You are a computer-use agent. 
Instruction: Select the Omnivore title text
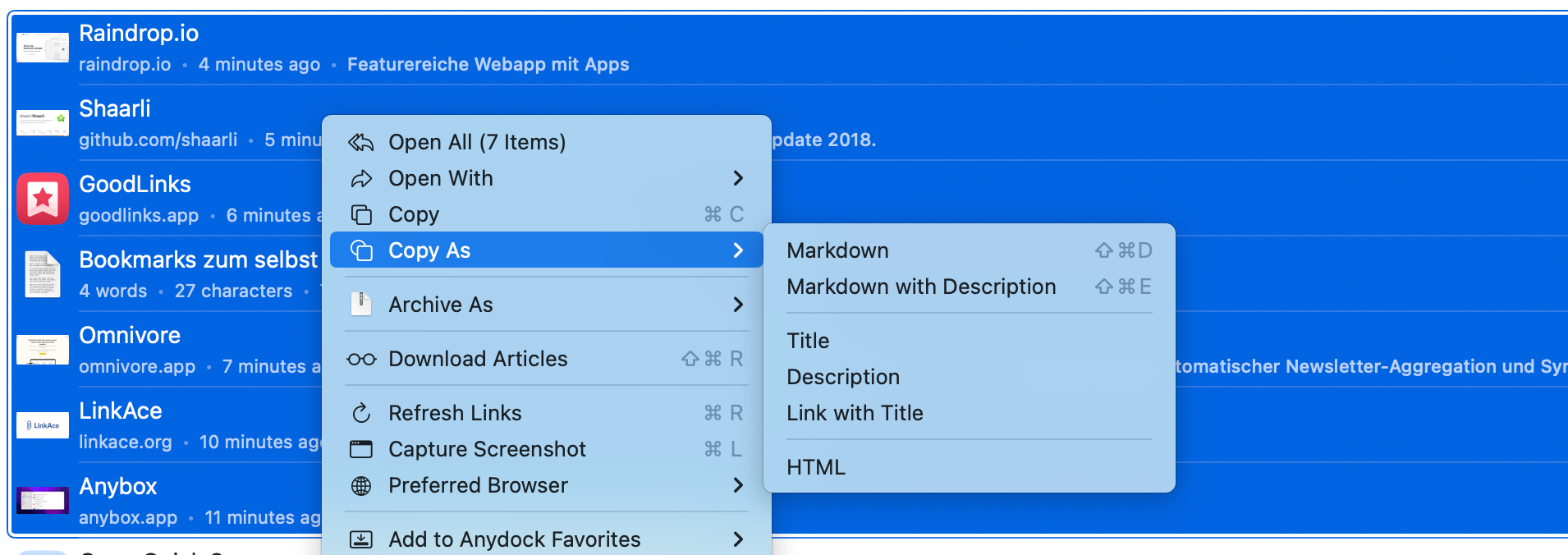point(130,335)
